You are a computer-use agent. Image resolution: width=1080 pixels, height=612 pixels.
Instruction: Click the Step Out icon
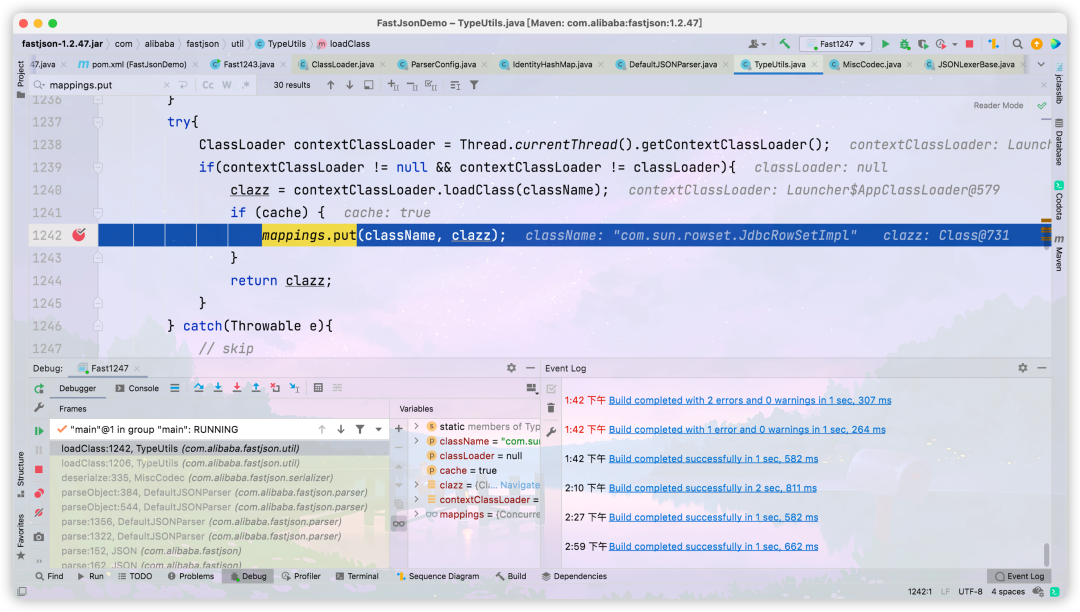(256, 388)
